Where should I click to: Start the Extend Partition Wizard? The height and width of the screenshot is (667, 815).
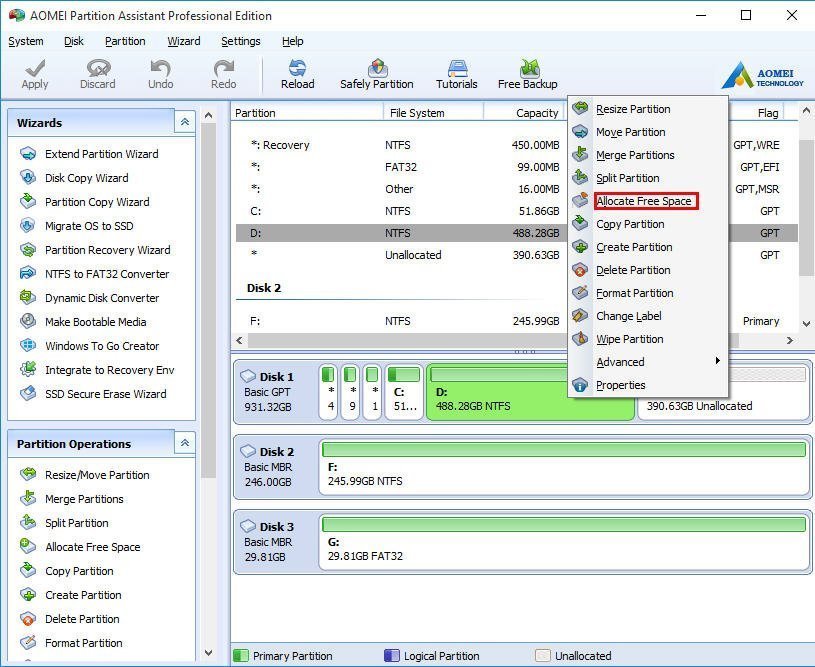pos(101,154)
